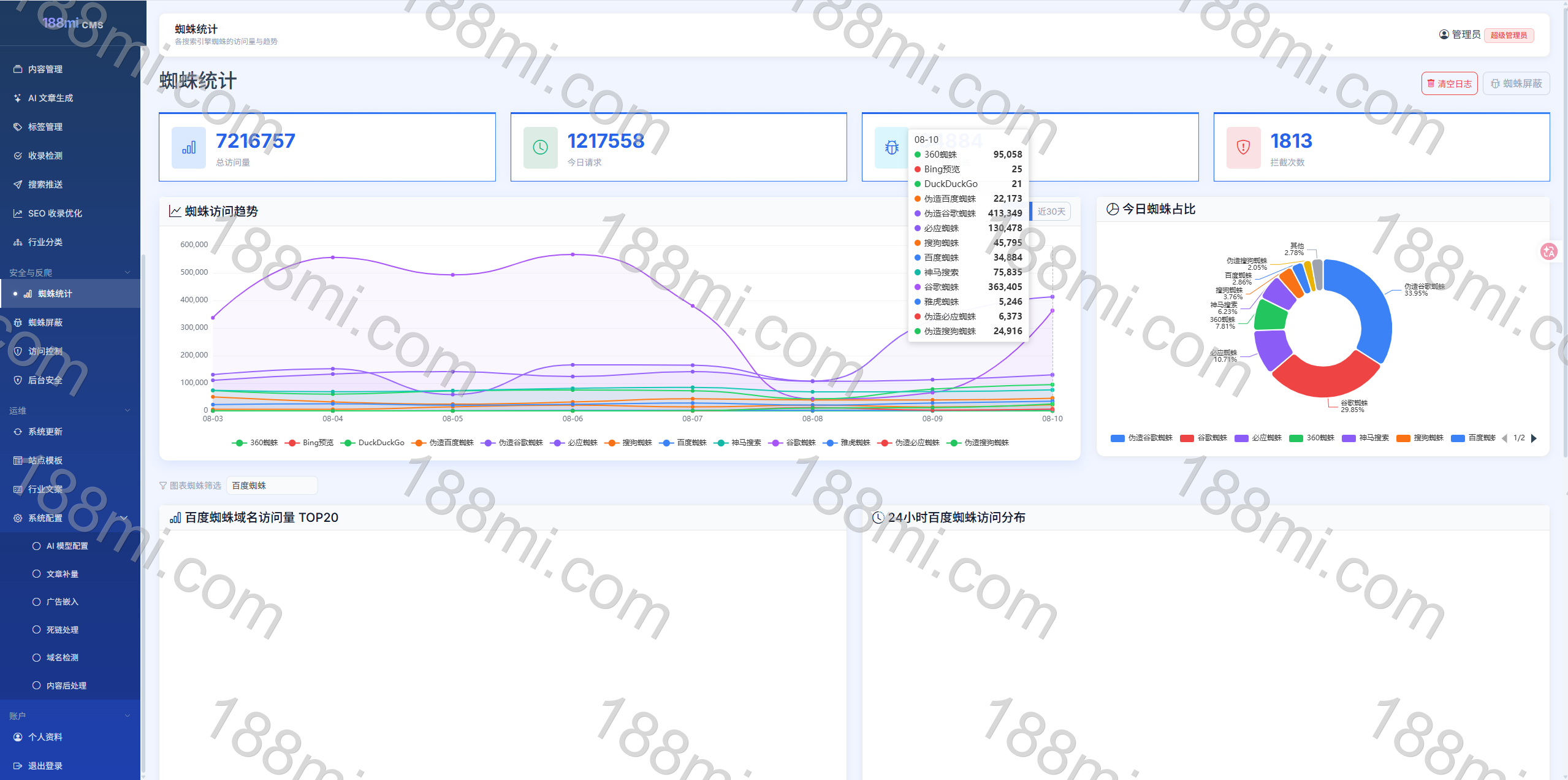Select the refresh icon beside 系统更新
Viewport: 1568px width, 780px height.
[18, 432]
